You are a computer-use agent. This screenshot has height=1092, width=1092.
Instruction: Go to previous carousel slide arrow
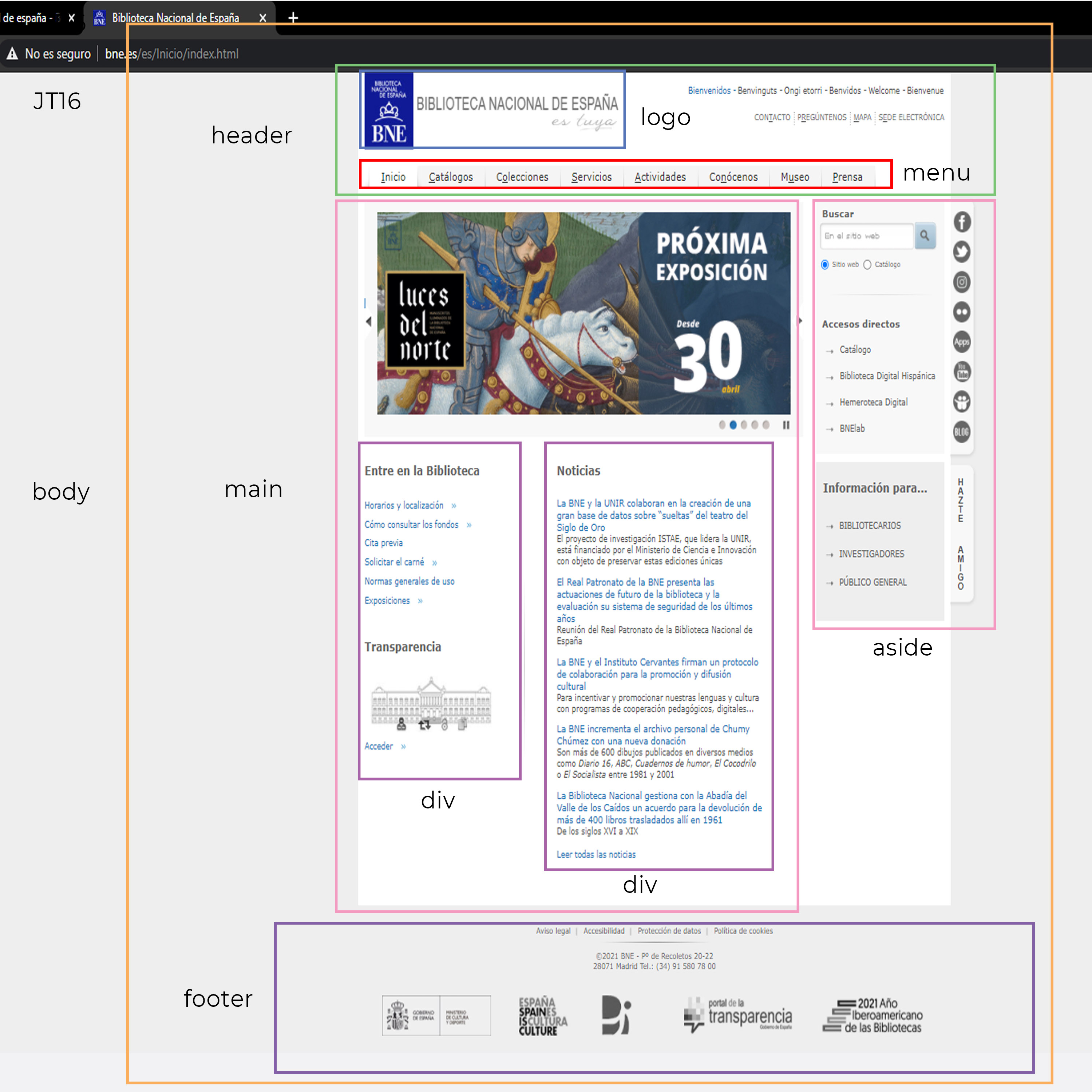click(x=368, y=322)
